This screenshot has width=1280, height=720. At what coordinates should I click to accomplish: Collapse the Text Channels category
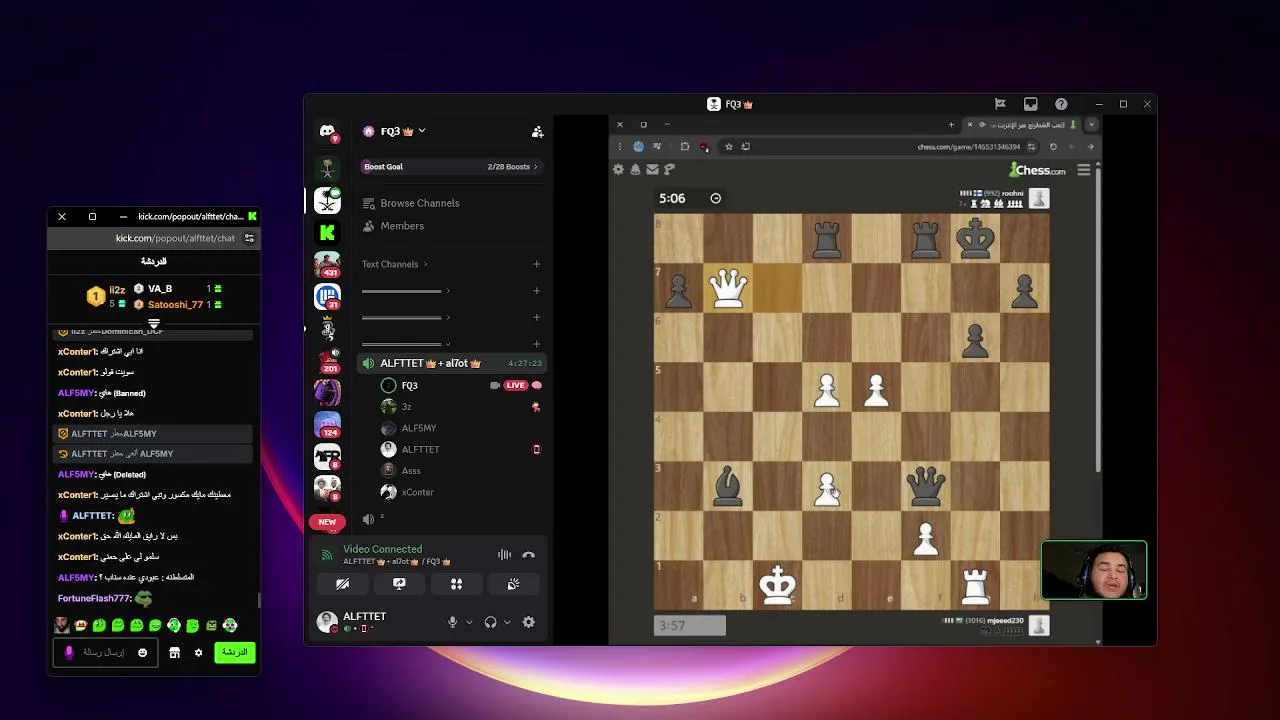[x=394, y=264]
